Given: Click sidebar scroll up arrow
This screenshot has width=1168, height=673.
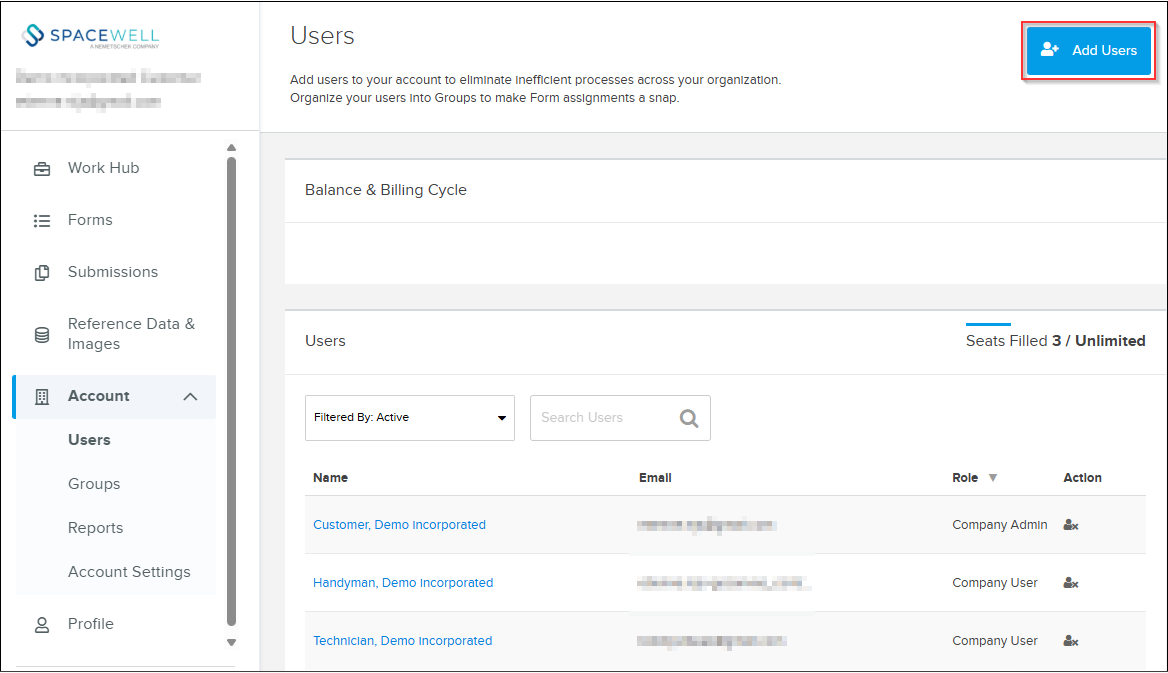Looking at the screenshot, I should [x=231, y=148].
